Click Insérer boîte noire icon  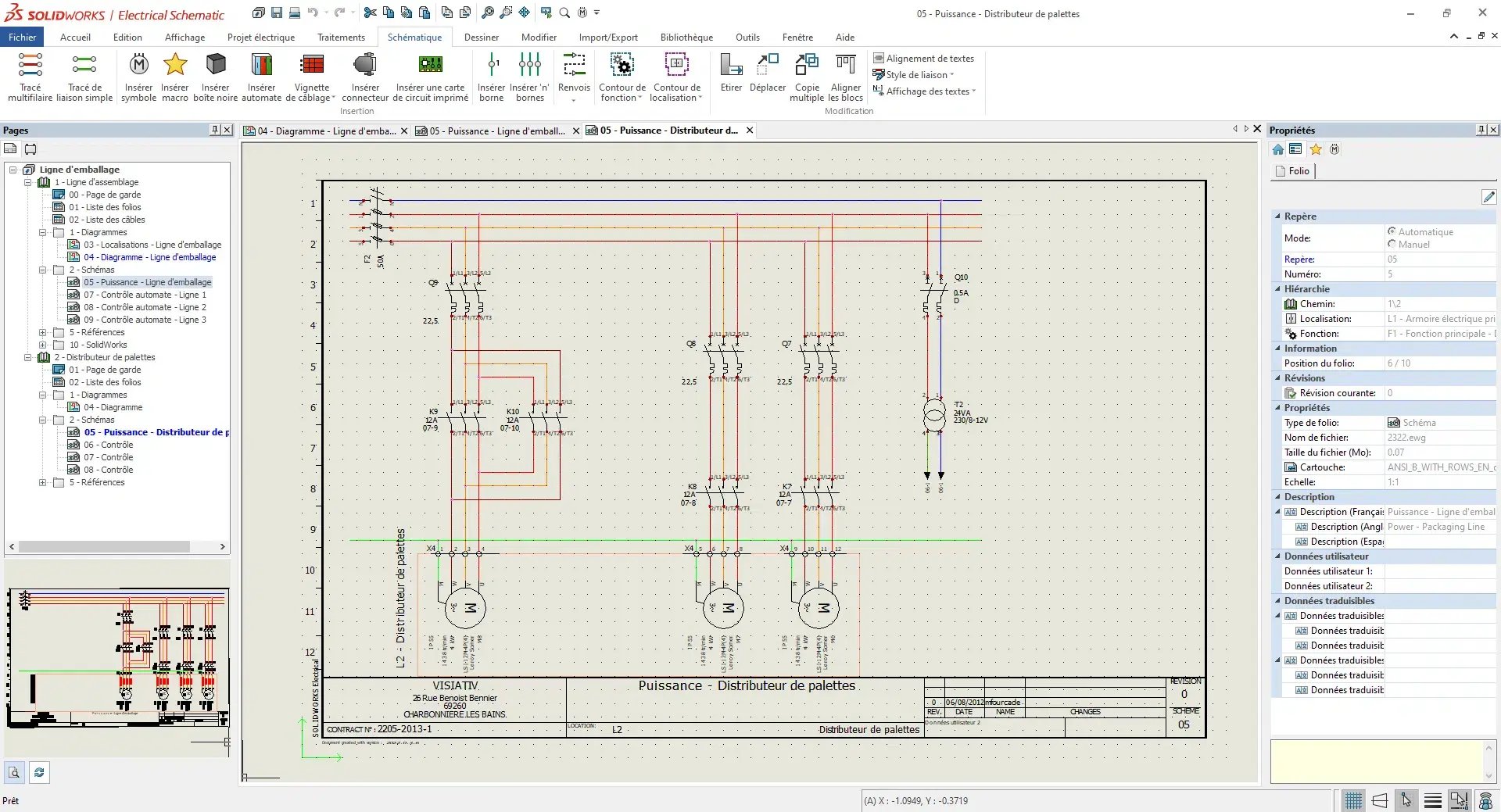tap(216, 63)
